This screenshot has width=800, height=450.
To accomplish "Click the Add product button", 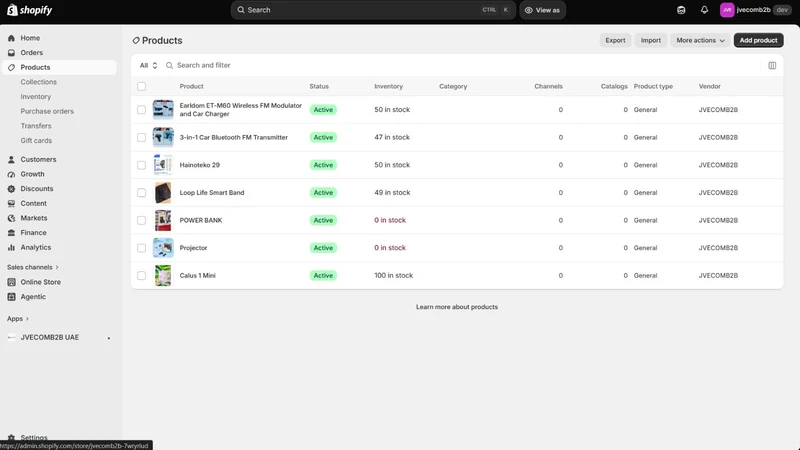I will 758,40.
